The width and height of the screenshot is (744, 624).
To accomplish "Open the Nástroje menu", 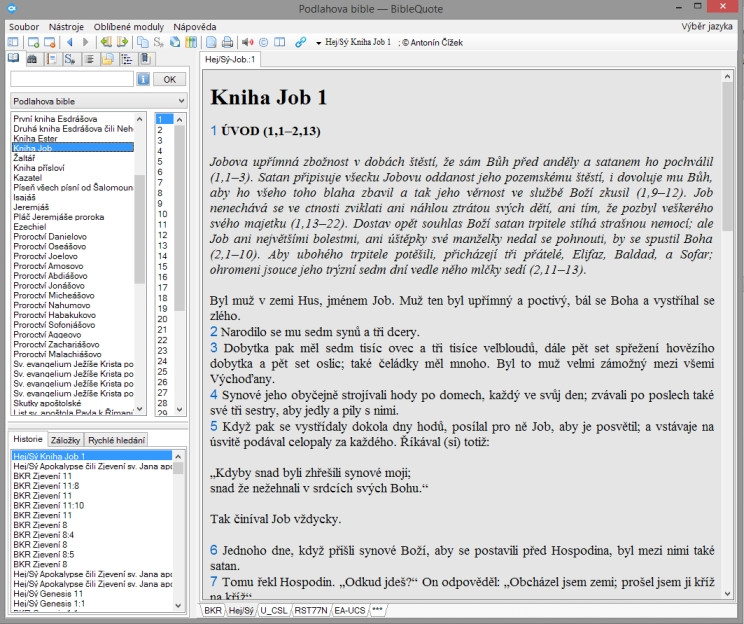I will [66, 27].
